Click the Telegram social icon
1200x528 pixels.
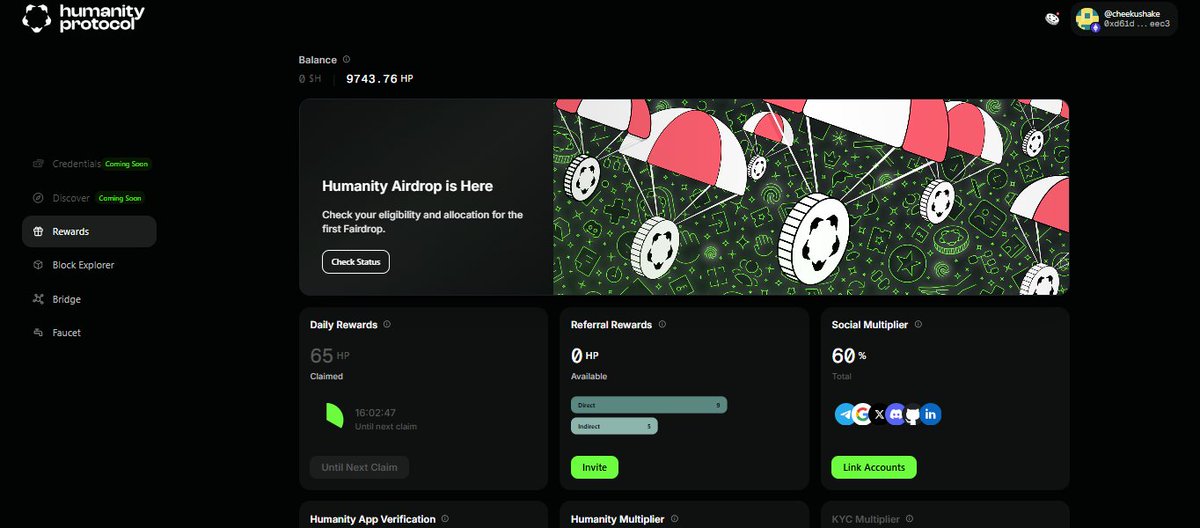point(846,413)
